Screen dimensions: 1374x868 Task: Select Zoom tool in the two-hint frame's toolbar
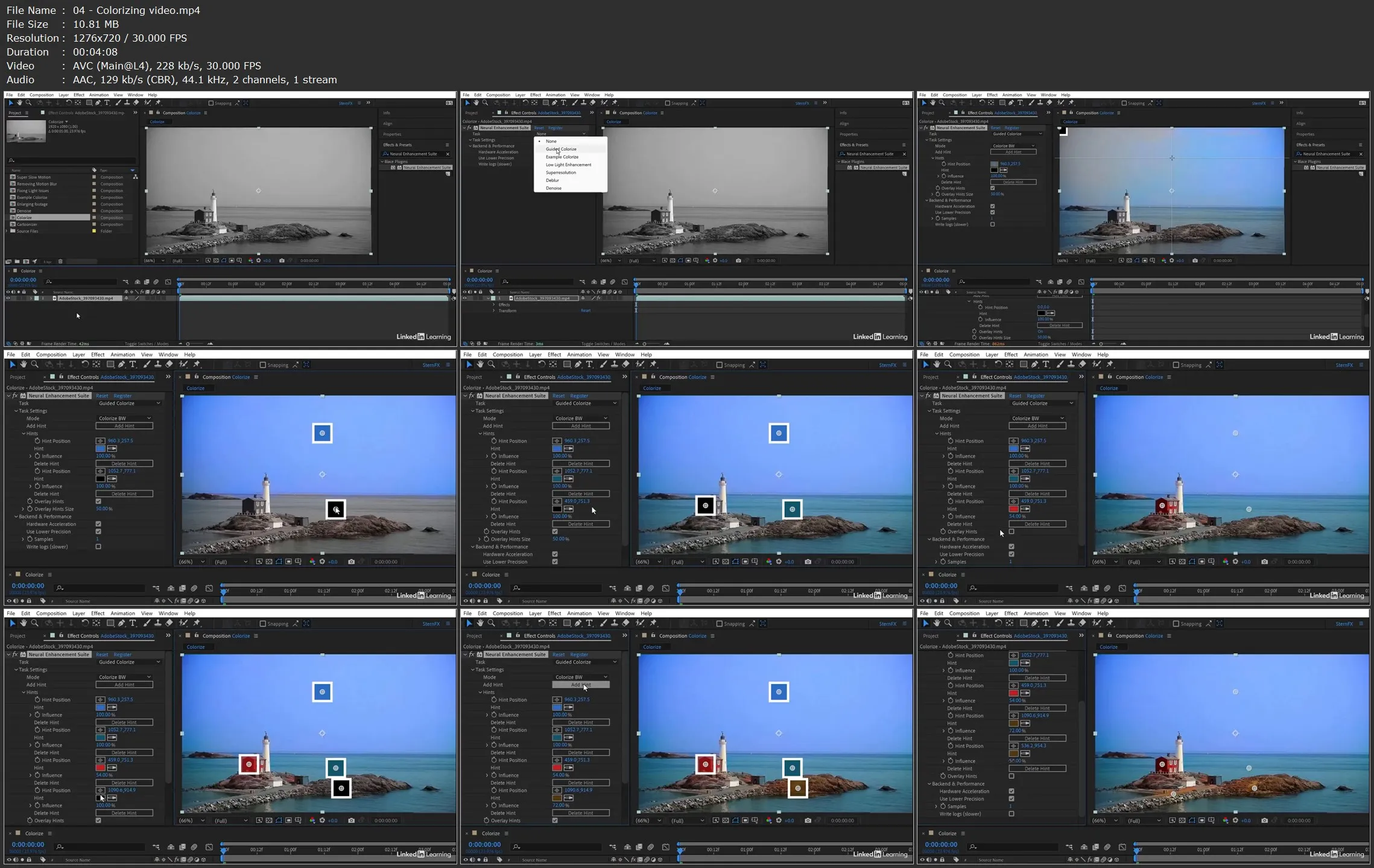click(34, 364)
